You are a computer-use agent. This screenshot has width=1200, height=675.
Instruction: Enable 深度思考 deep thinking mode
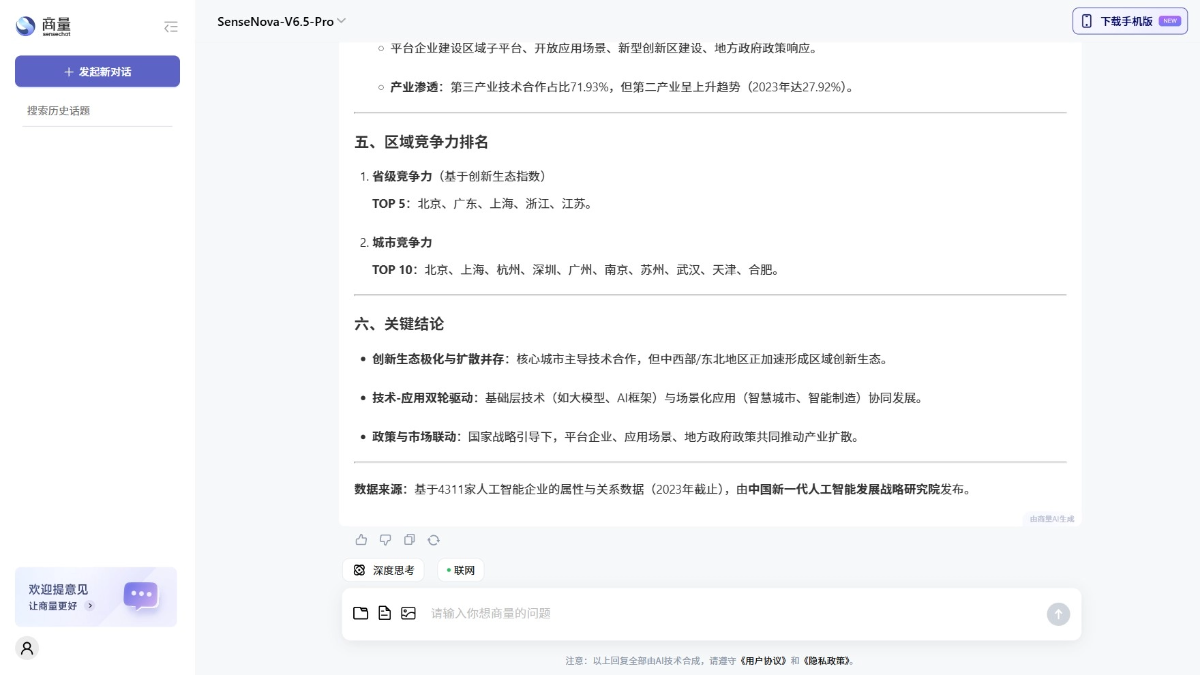click(x=383, y=570)
